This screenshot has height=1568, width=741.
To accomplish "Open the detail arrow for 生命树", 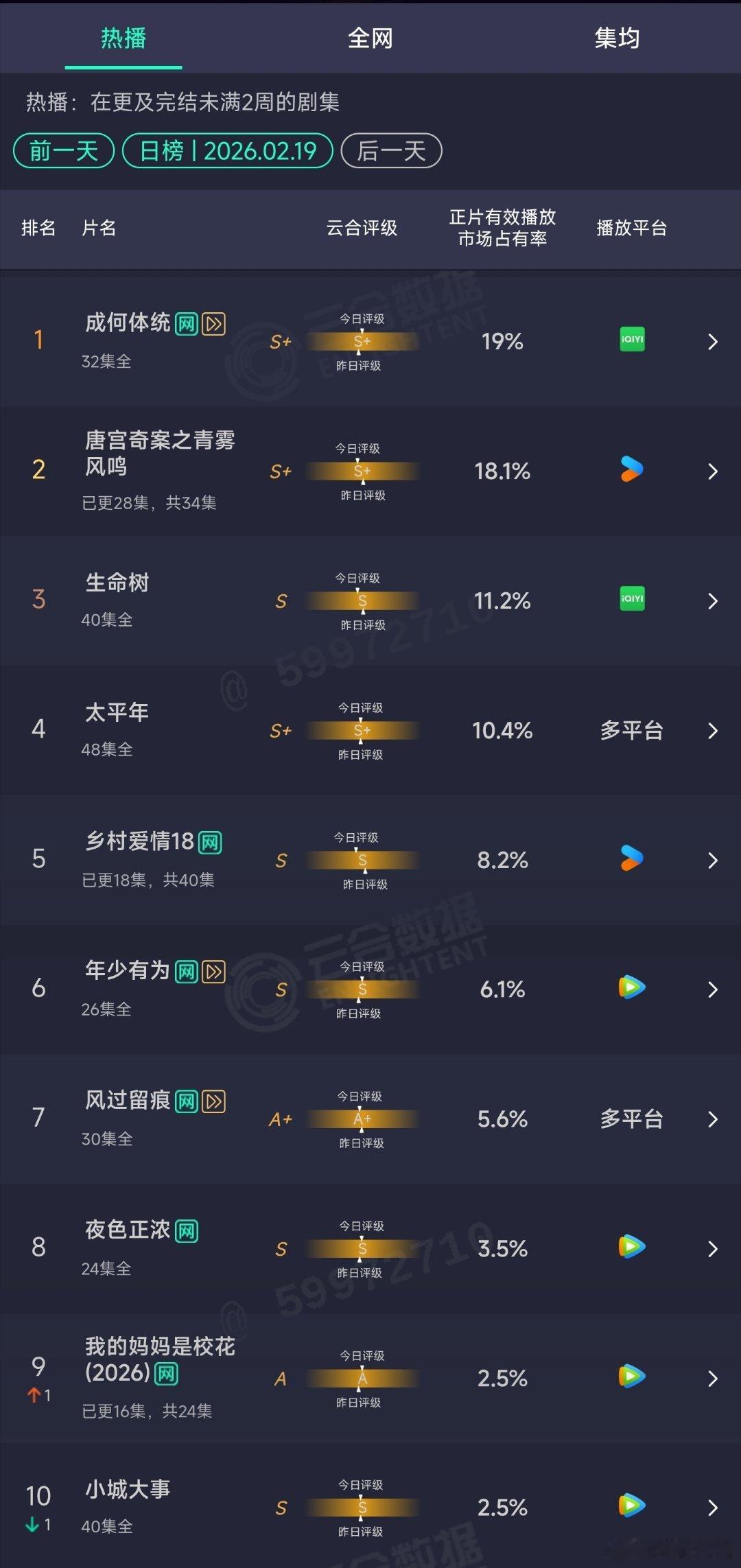I will point(712,600).
